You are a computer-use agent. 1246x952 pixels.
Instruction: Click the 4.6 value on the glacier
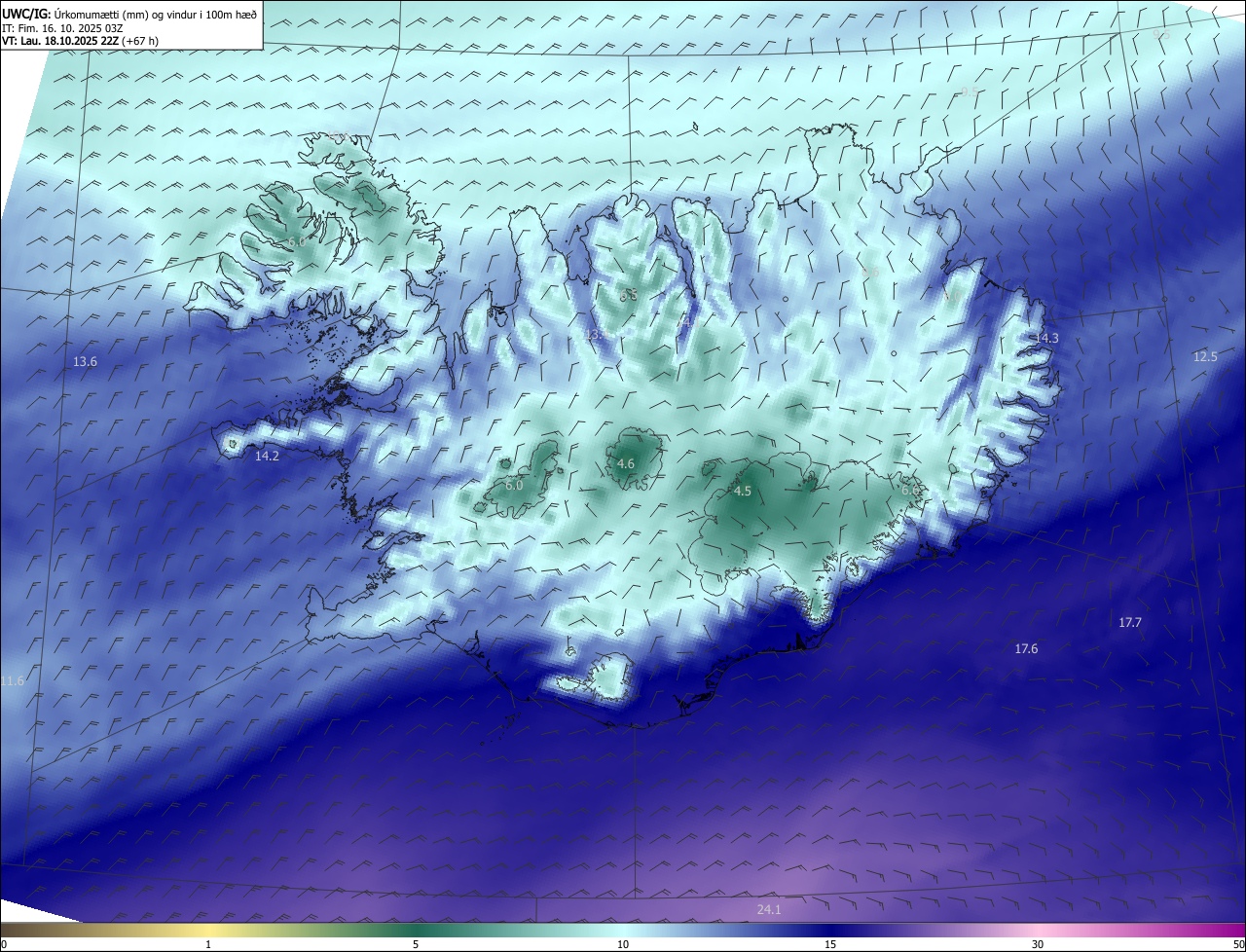tap(626, 464)
